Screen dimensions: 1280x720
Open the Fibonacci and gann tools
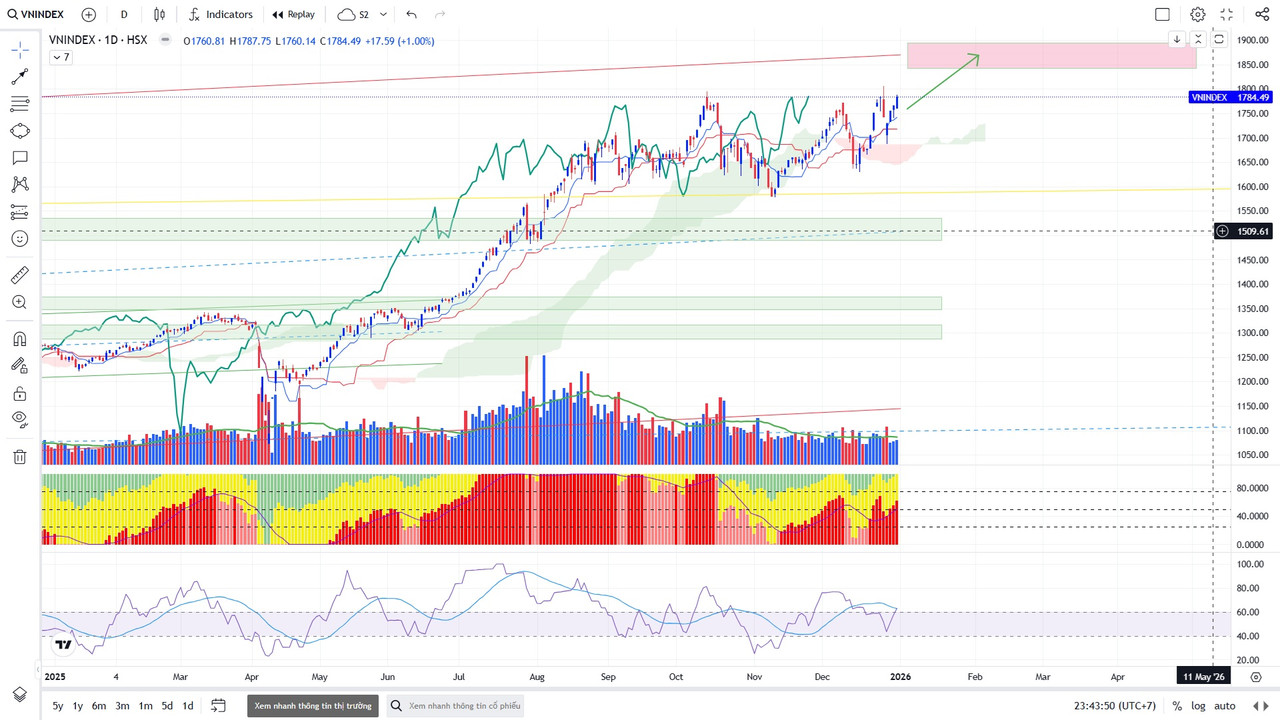(20, 104)
